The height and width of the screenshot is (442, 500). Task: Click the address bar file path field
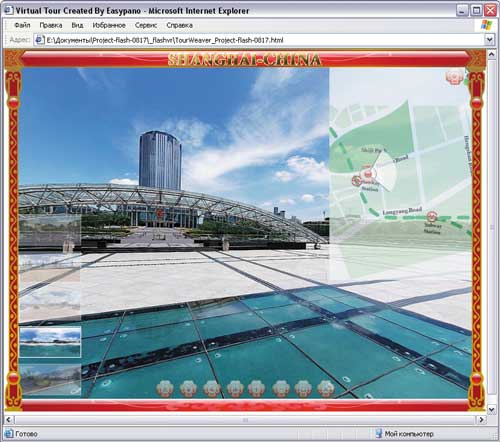(x=259, y=40)
